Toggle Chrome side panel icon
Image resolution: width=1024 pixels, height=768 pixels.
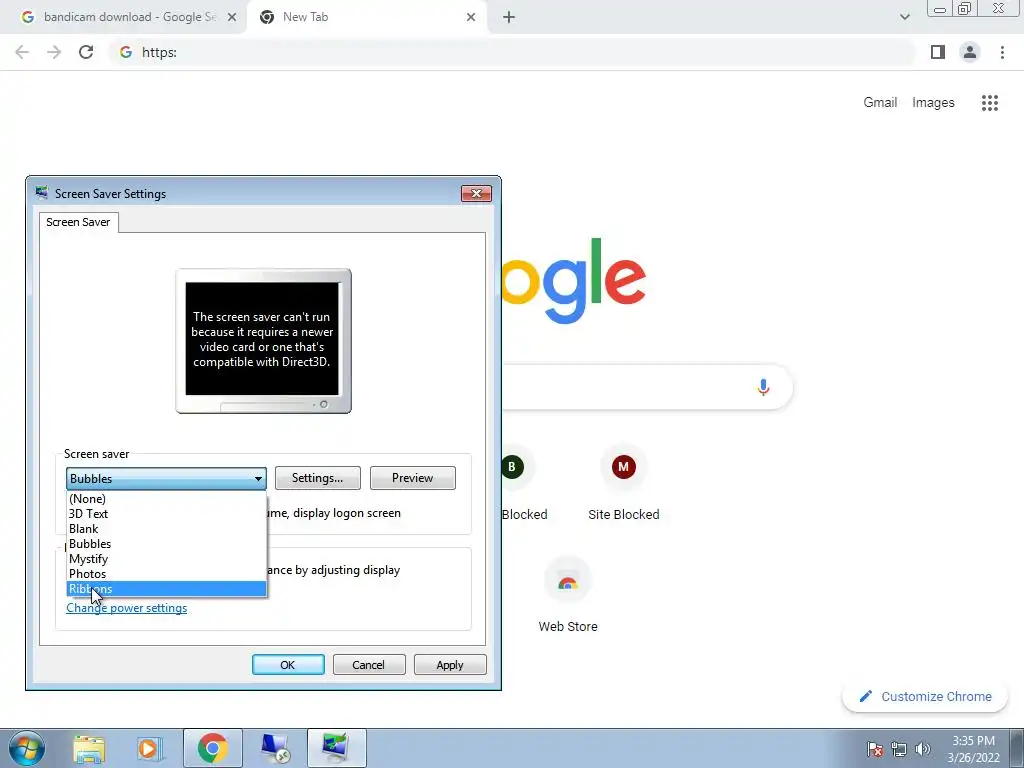938,52
